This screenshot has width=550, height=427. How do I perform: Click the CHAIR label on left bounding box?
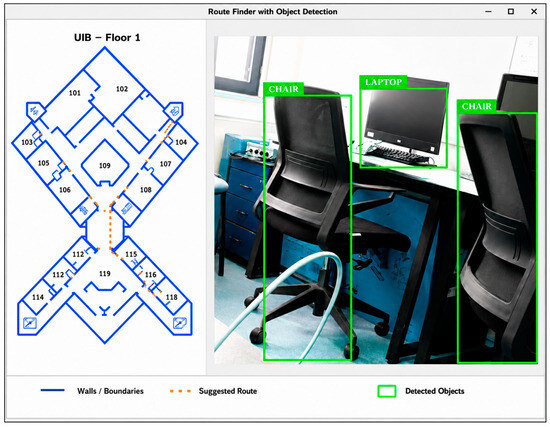tap(283, 89)
